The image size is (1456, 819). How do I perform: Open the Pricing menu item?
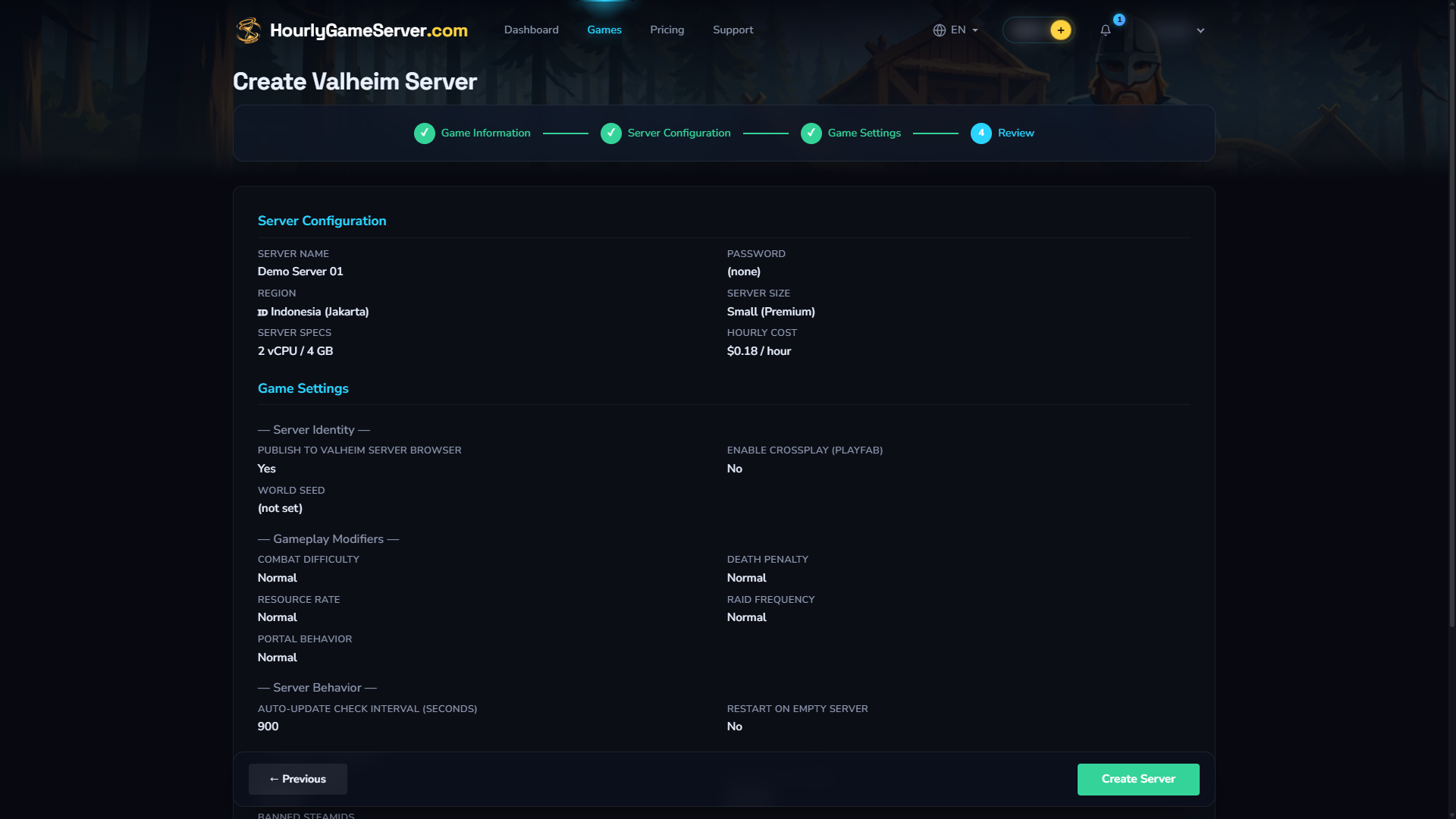click(667, 30)
